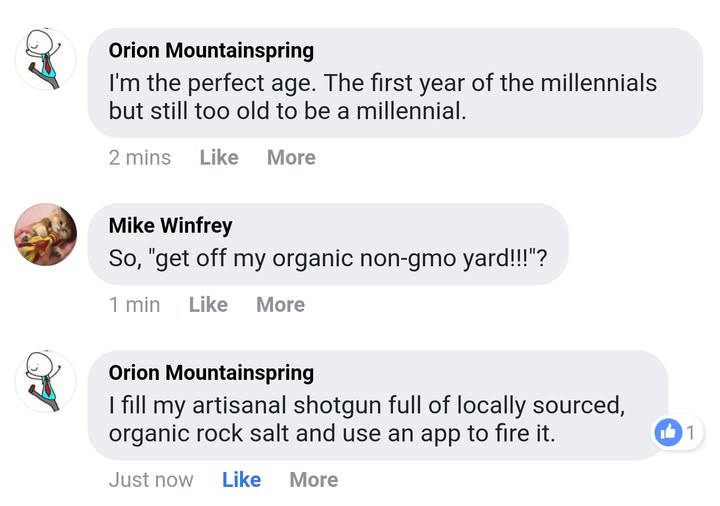Open More options for the millennials comment
The height and width of the screenshot is (506, 720).
[291, 158]
